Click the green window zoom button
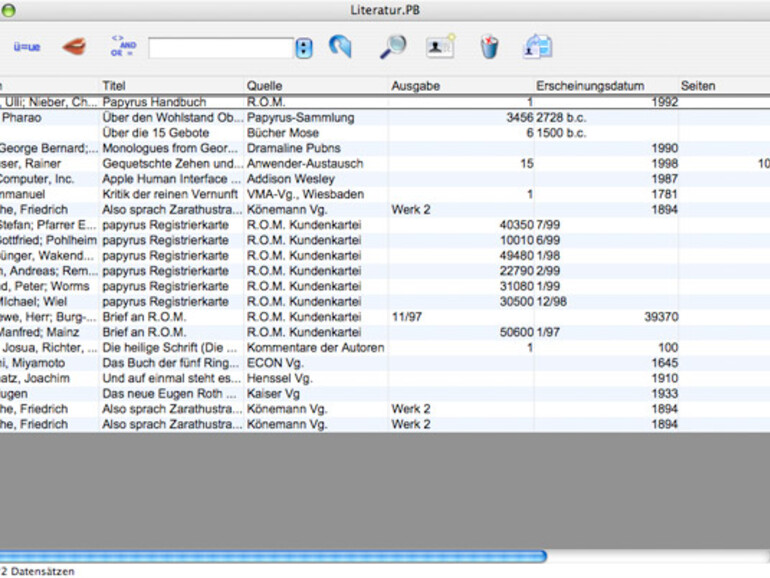This screenshot has width=770, height=578. [x=8, y=11]
